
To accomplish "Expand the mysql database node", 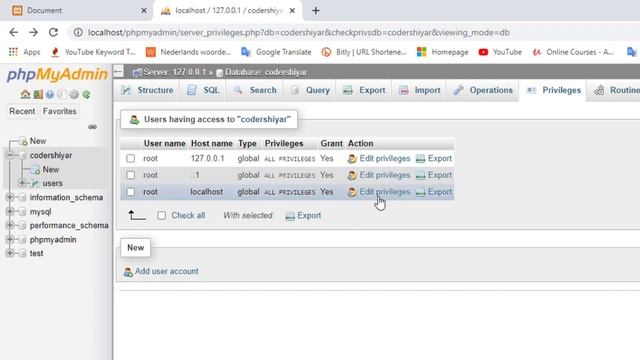I will point(10,211).
